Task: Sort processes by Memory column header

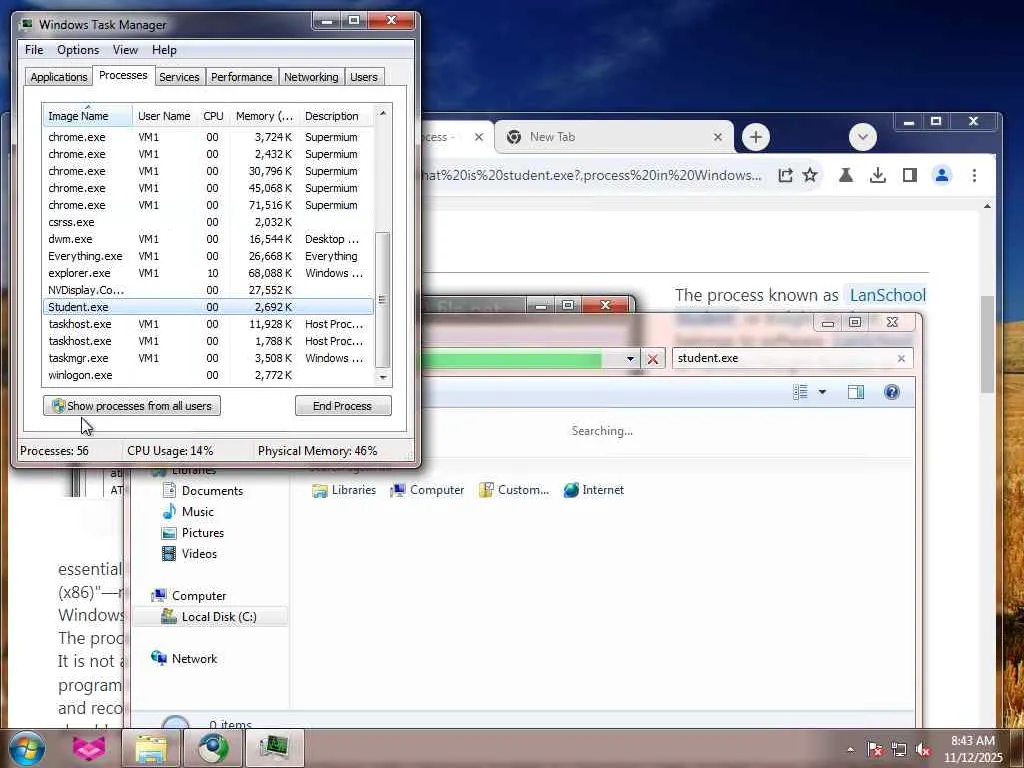Action: point(264,116)
